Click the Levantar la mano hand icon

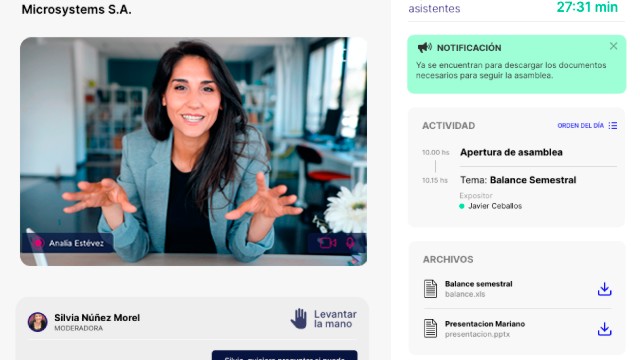[299, 319]
